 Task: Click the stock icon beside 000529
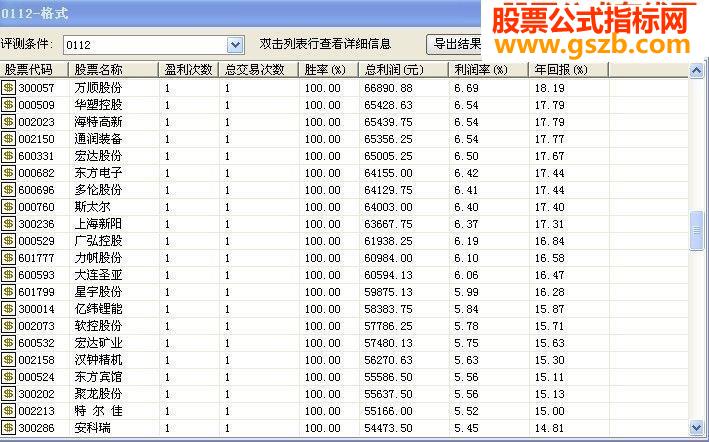point(8,241)
